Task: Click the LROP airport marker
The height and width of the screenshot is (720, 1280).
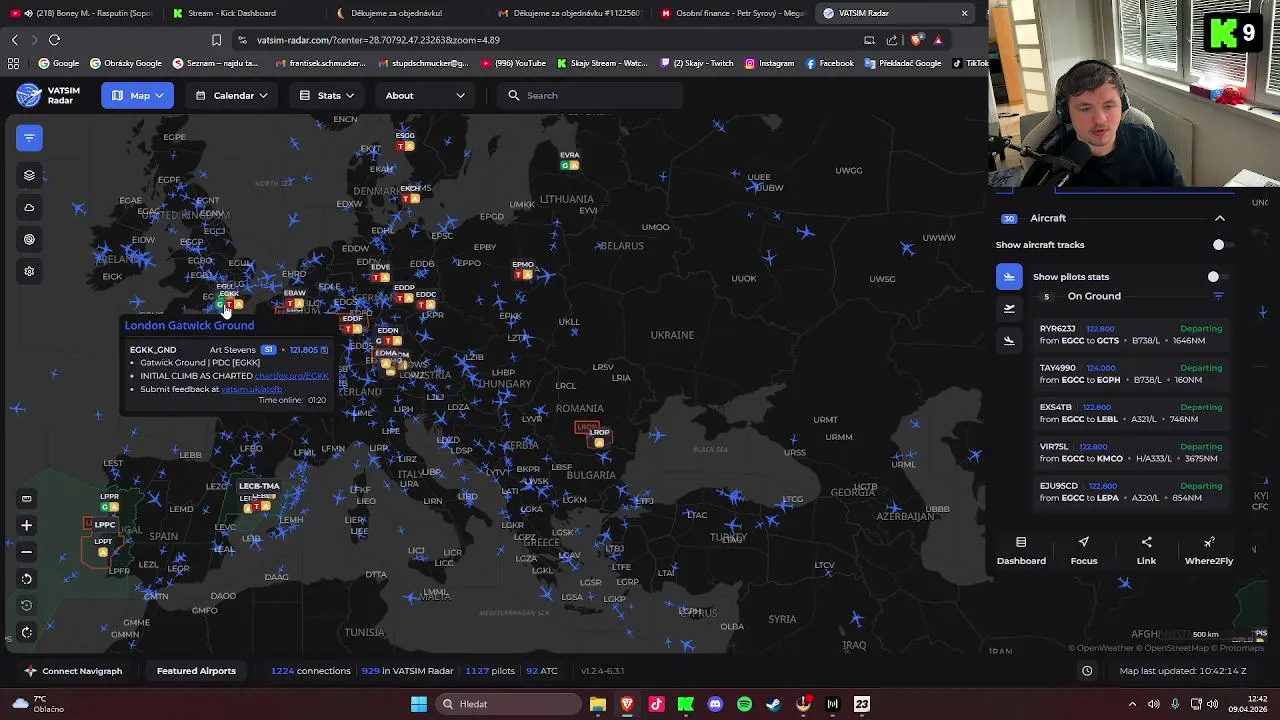Action: click(x=598, y=437)
